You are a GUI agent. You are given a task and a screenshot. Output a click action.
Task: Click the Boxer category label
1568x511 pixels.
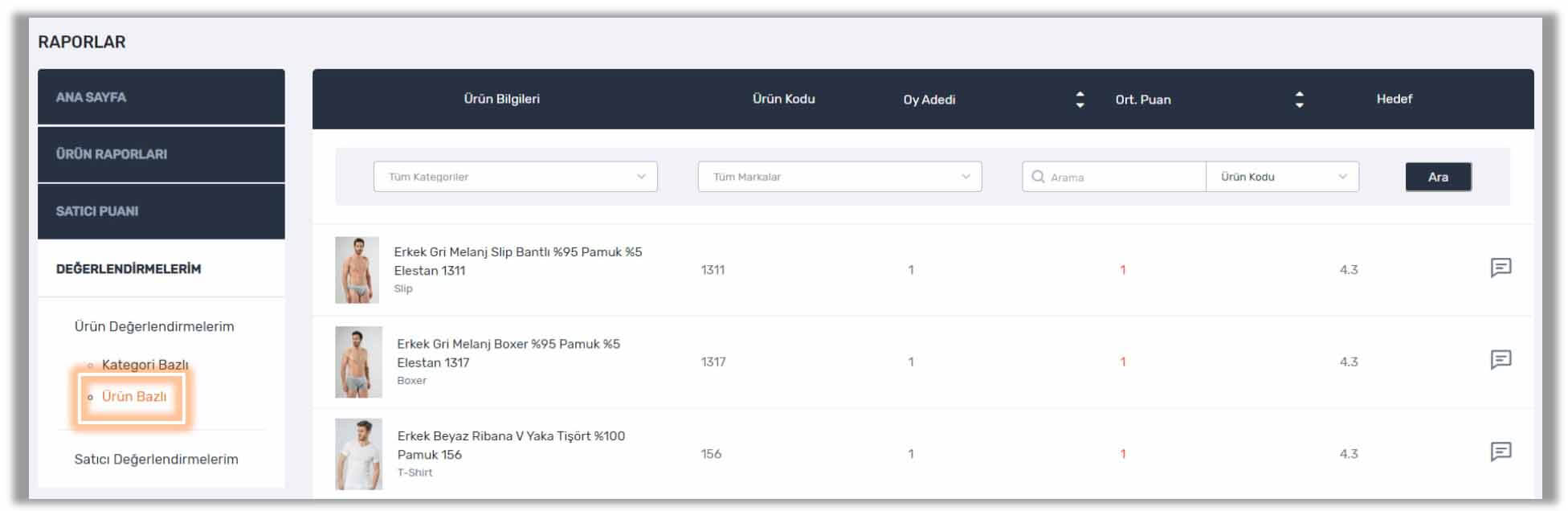411,381
